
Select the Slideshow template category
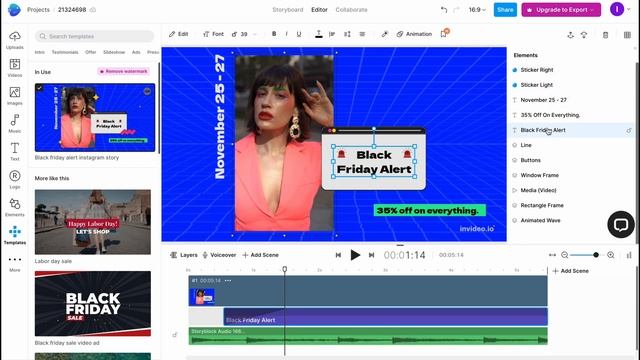(x=114, y=52)
